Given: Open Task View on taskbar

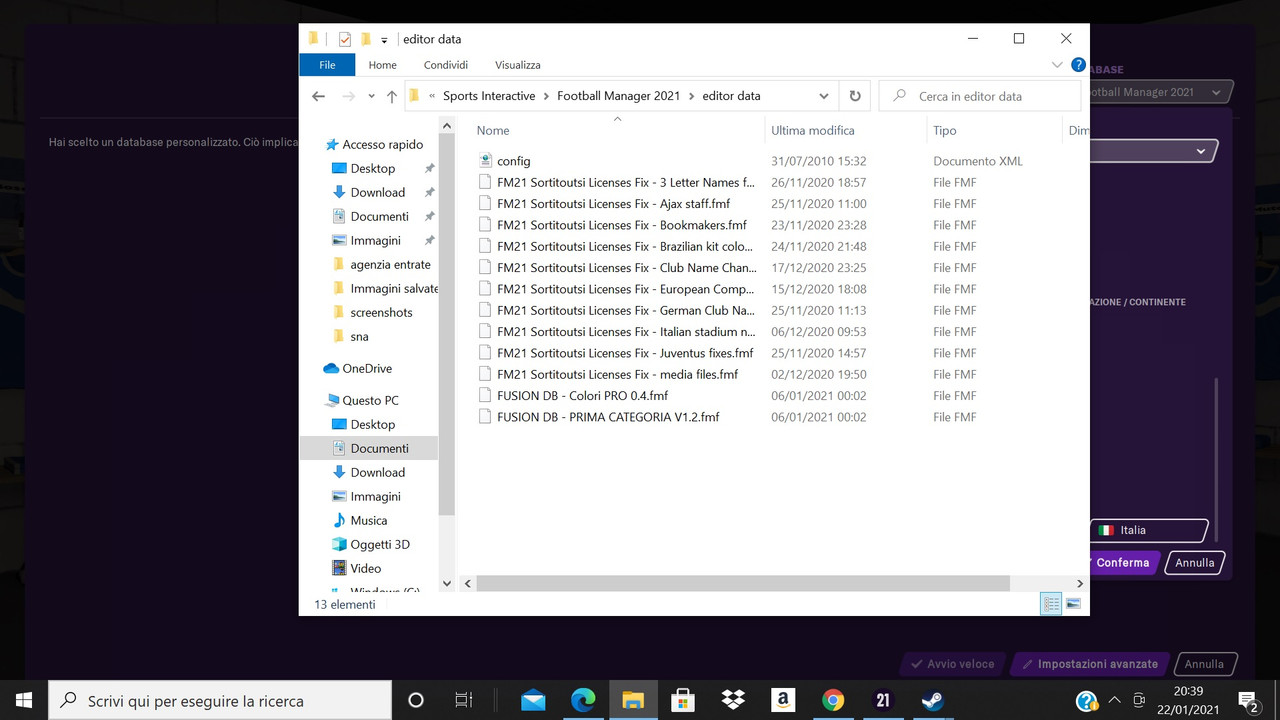Looking at the screenshot, I should pos(464,701).
